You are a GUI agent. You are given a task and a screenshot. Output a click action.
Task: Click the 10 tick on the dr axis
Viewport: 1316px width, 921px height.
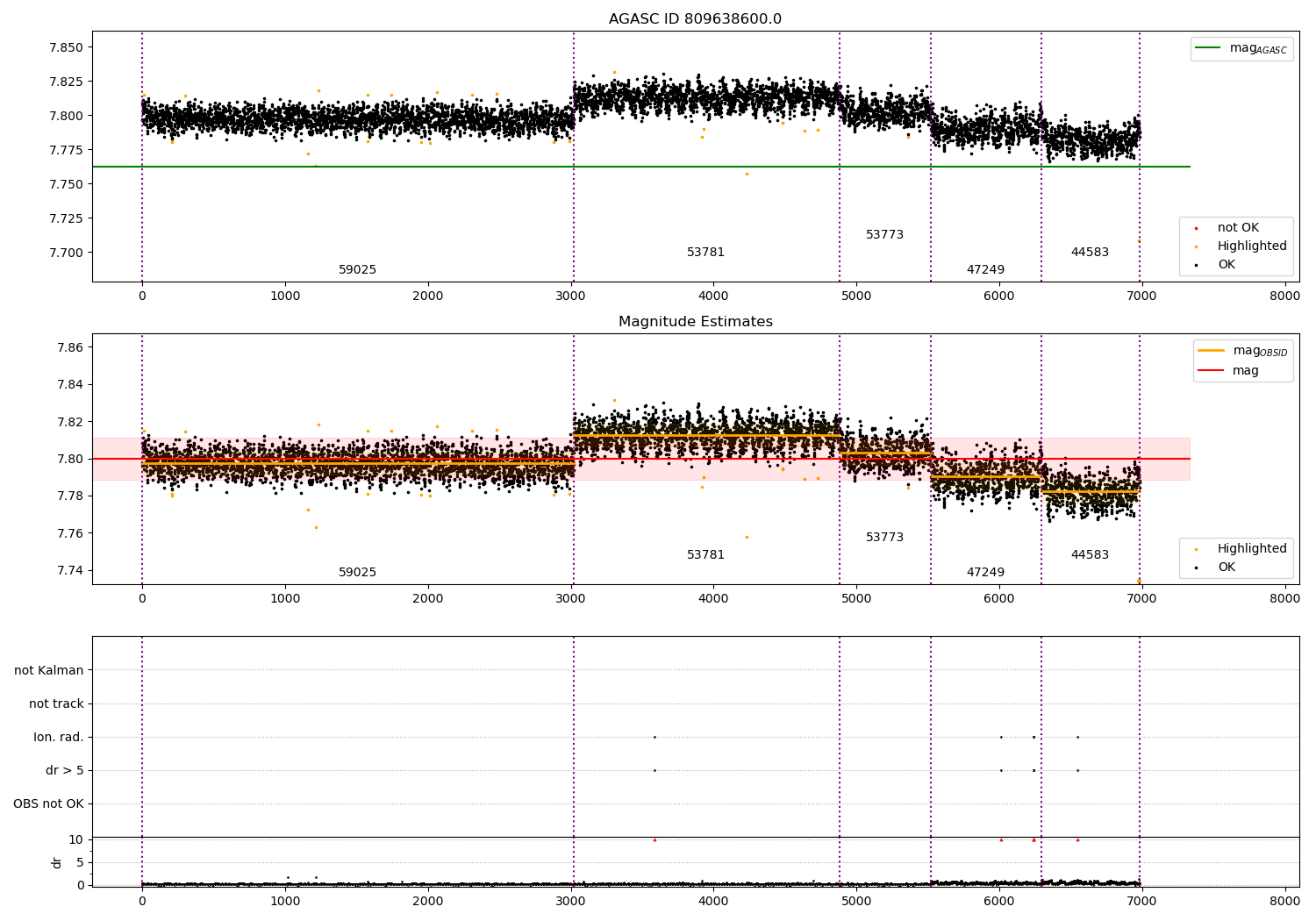click(76, 839)
